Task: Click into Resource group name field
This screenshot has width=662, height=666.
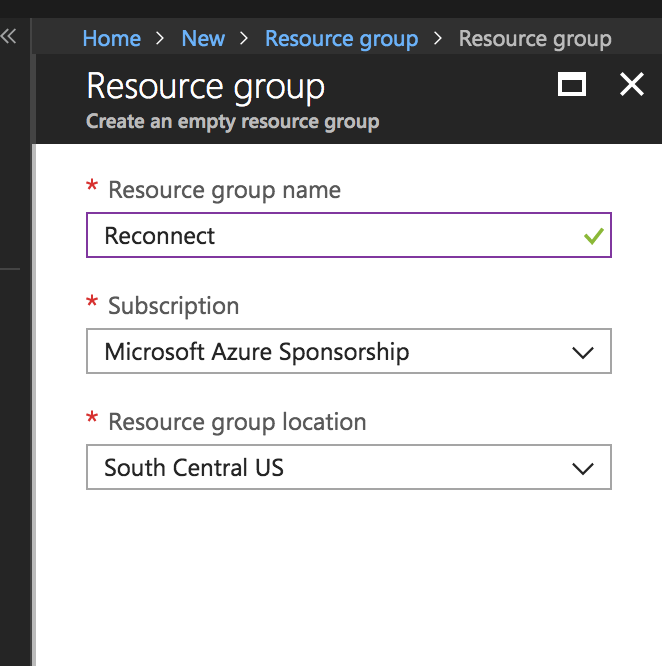Action: 349,235
